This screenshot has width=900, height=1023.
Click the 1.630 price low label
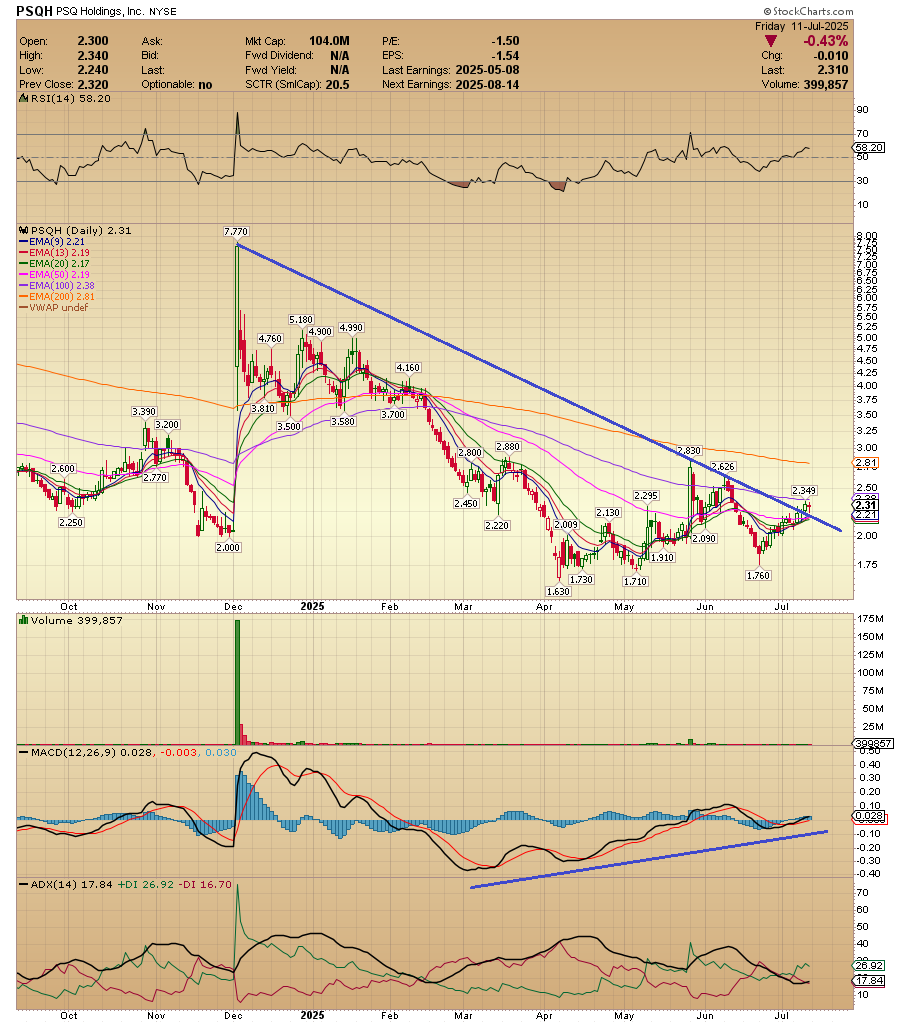(x=558, y=592)
